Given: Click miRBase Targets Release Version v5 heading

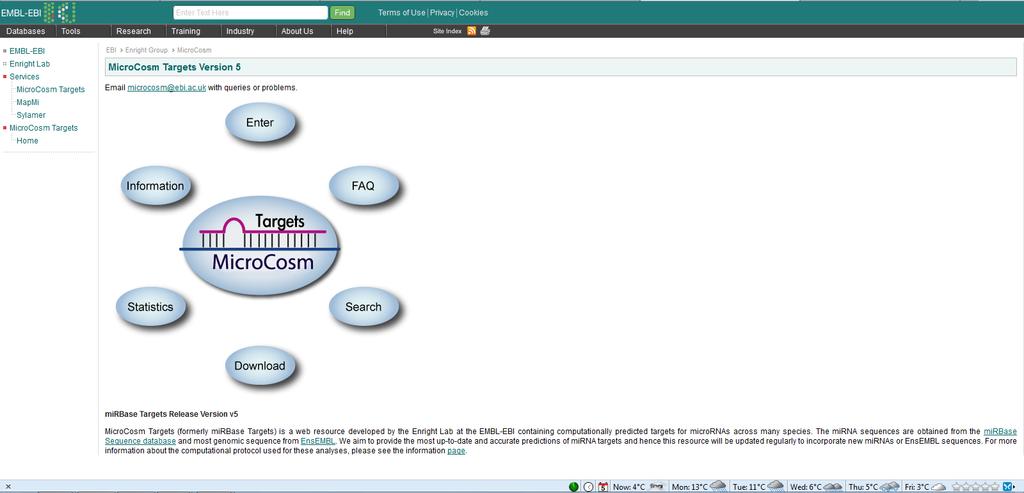Looking at the screenshot, I should click(x=171, y=414).
